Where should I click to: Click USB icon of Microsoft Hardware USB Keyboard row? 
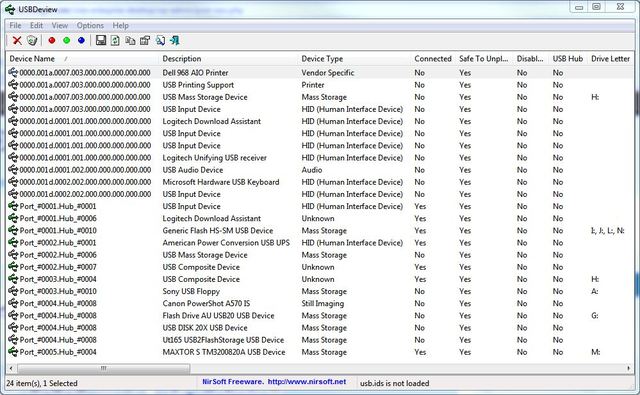[x=13, y=182]
